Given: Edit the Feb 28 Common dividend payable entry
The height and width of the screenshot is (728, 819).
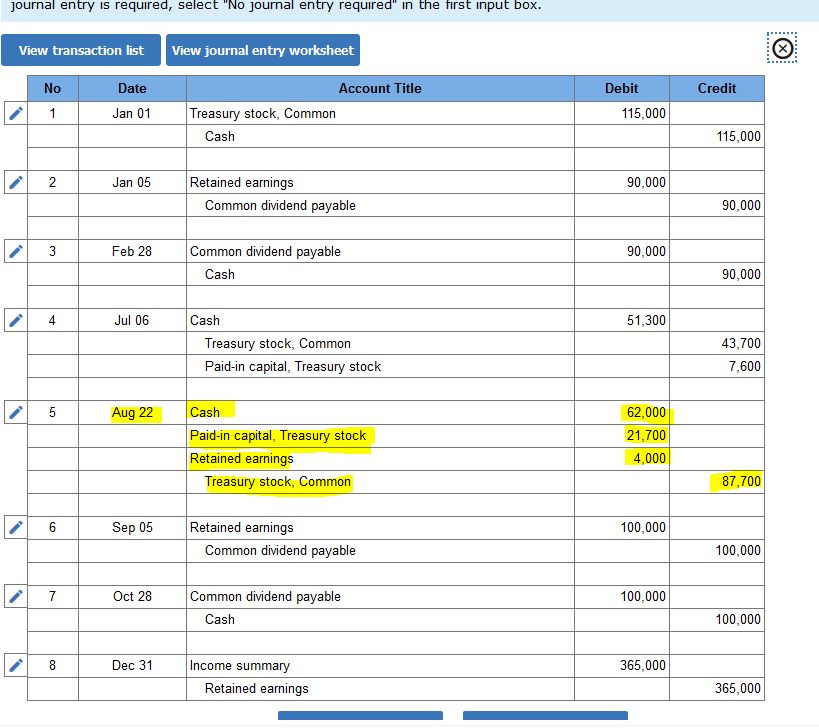Looking at the screenshot, I should tap(15, 251).
